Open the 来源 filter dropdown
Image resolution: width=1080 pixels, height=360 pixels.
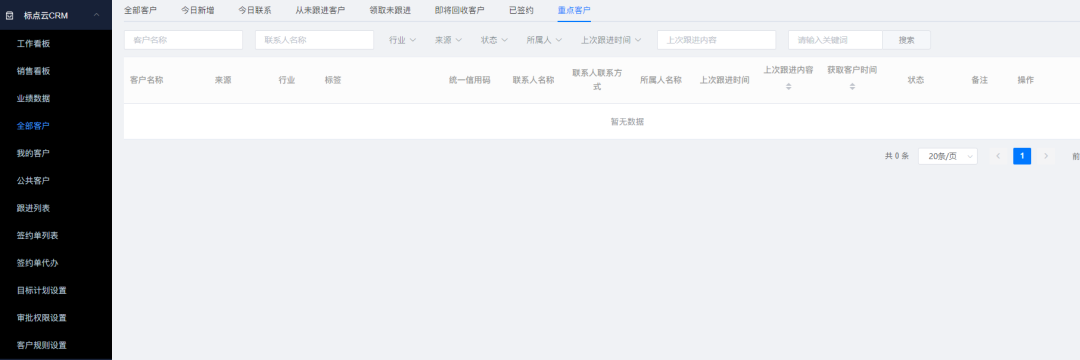point(448,40)
